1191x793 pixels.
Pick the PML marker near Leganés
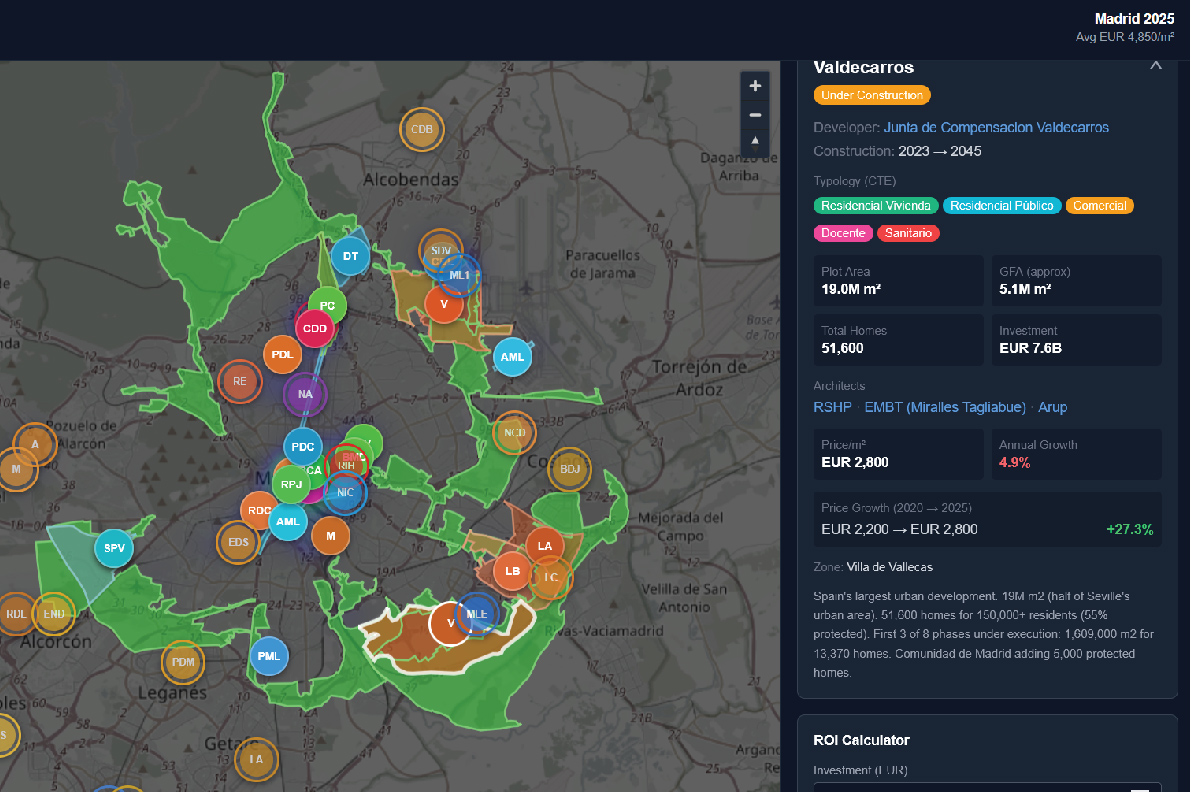pyautogui.click(x=268, y=656)
